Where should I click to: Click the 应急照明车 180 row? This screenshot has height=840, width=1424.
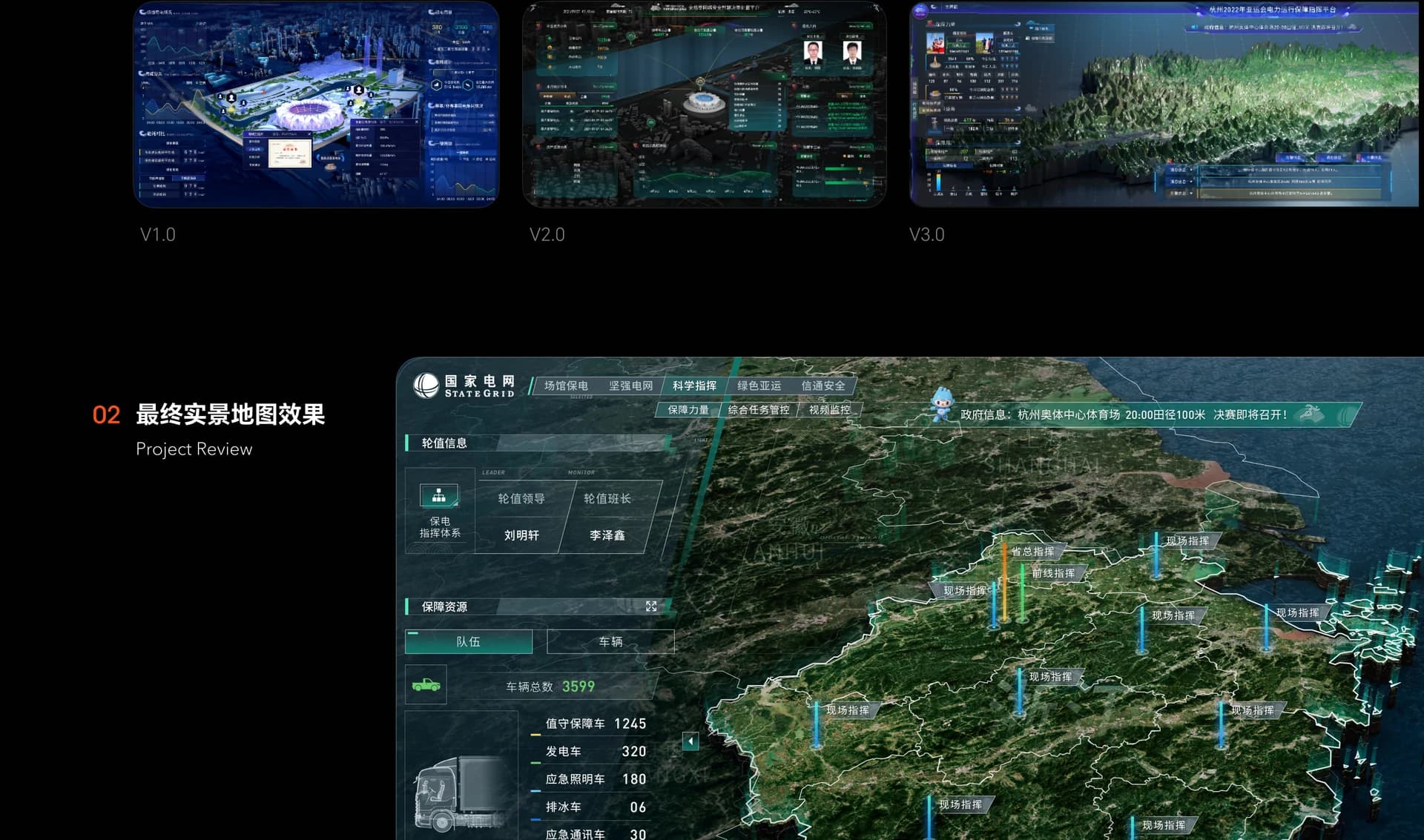click(590, 779)
